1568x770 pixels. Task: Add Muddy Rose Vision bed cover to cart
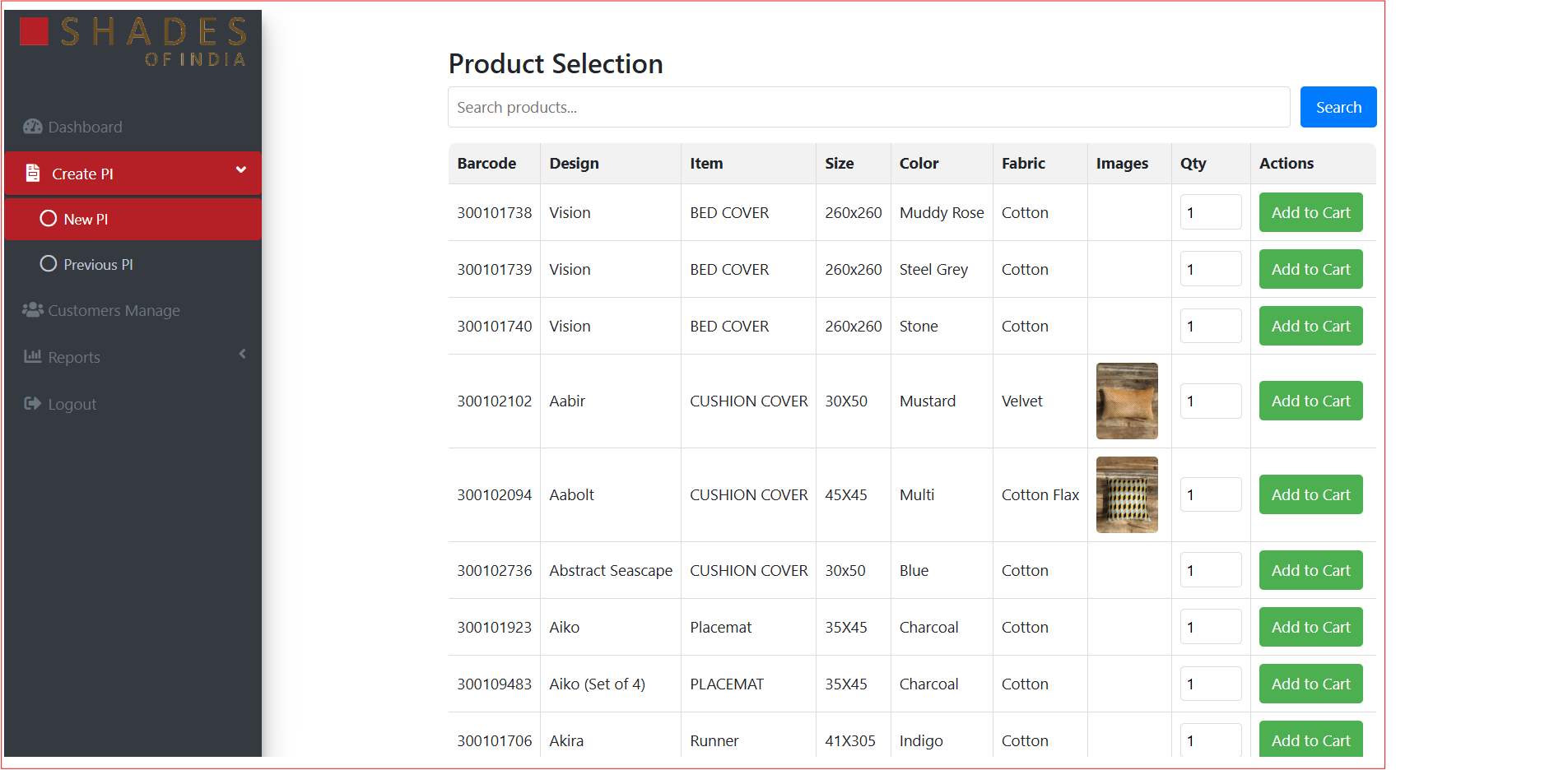[1310, 212]
